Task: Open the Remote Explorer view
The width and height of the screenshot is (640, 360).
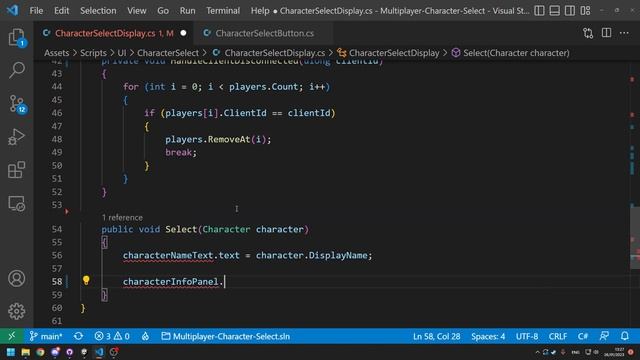Action: tap(17, 203)
